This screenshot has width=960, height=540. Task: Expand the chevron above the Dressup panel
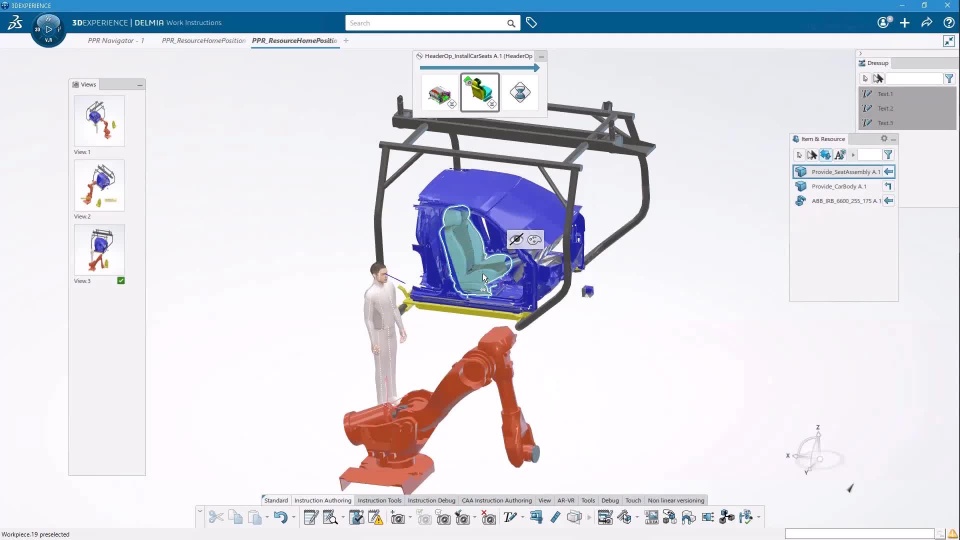[860, 54]
